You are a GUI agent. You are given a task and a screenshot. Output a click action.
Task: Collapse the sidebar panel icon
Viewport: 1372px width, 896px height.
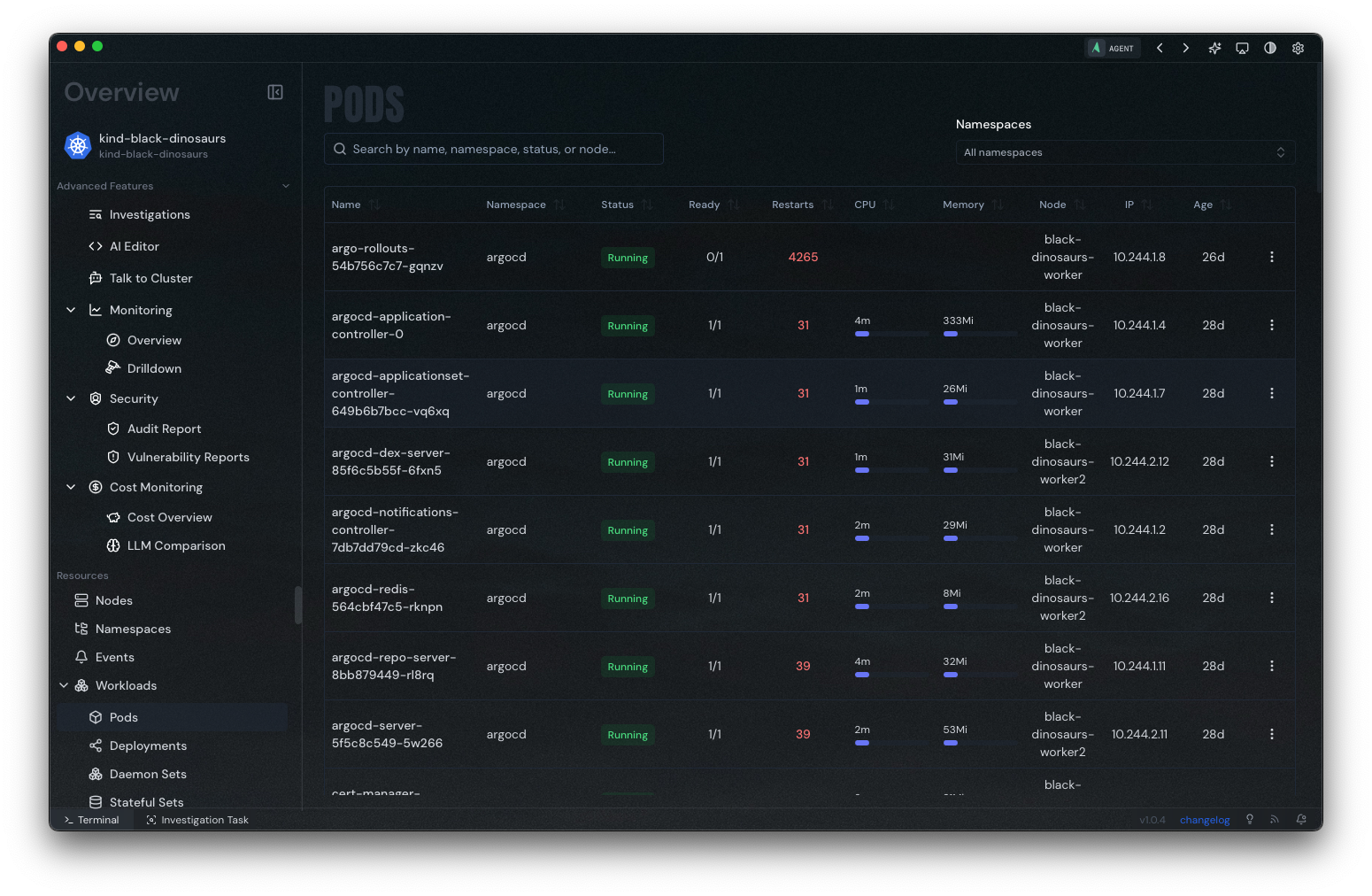tap(275, 92)
